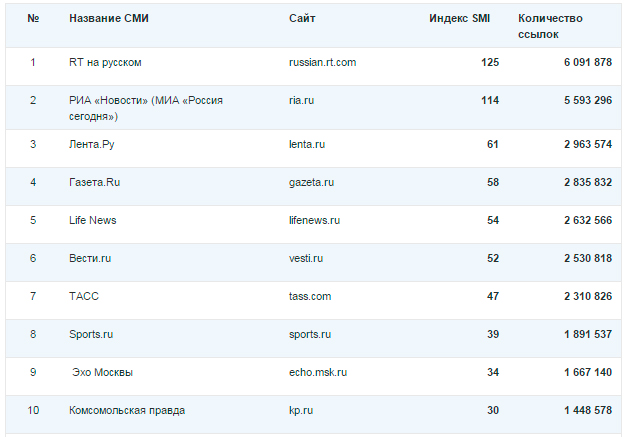Screen dimensions: 627x437
Task: Select the link count 6 091 878
Action: 588,62
